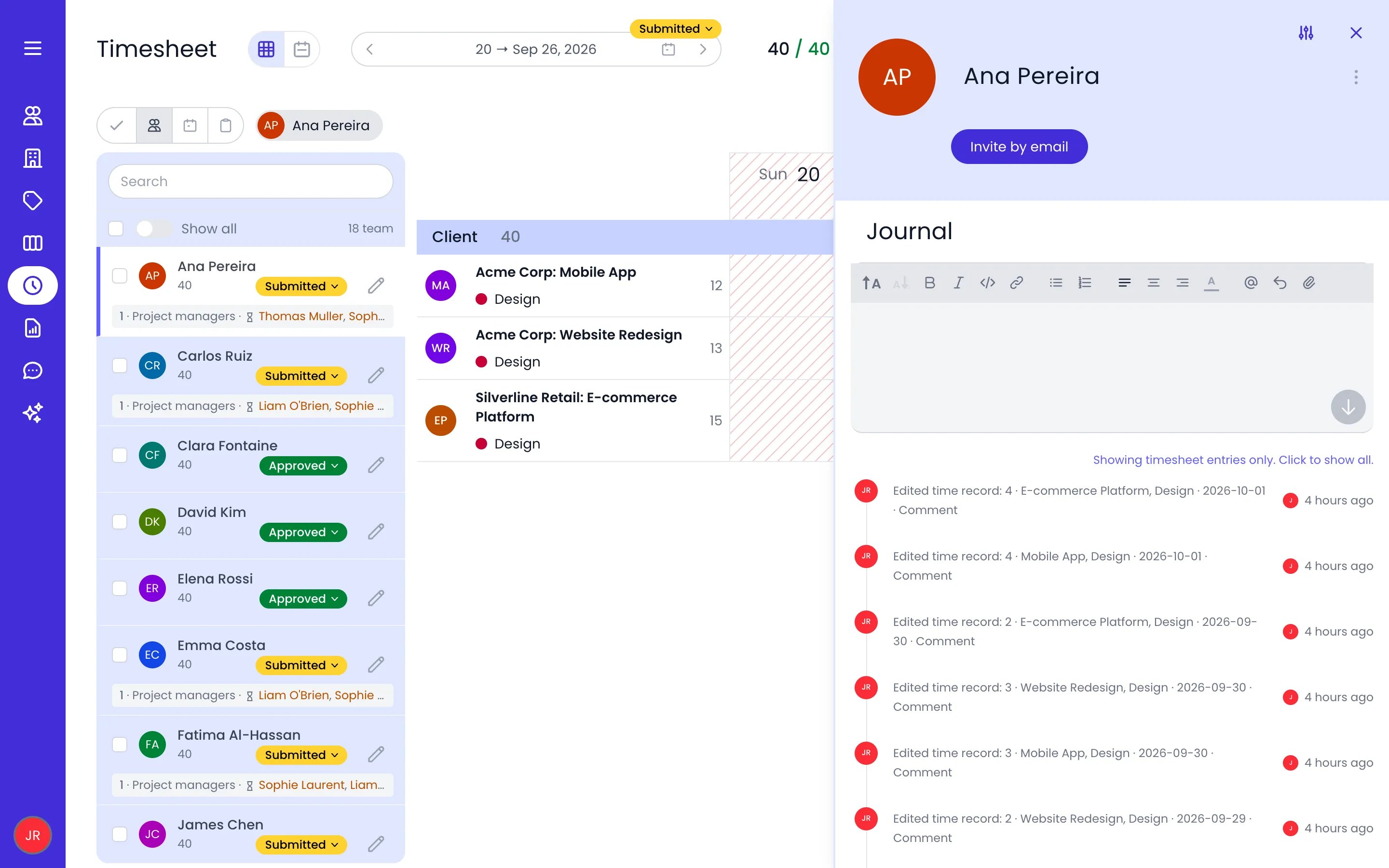Open the tags sidebar icon
Viewport: 1389px width, 868px height.
(x=33, y=200)
